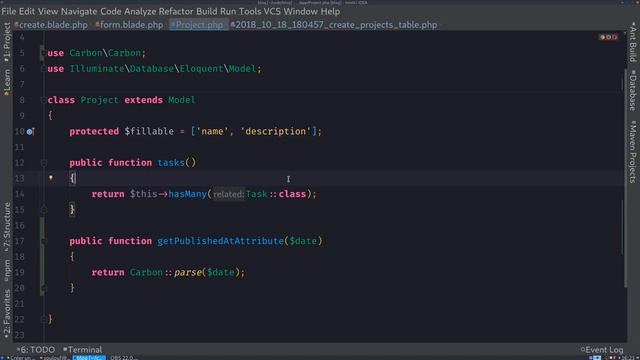This screenshot has width=640, height=360.
Task: Open the Window menu
Action: (x=301, y=11)
